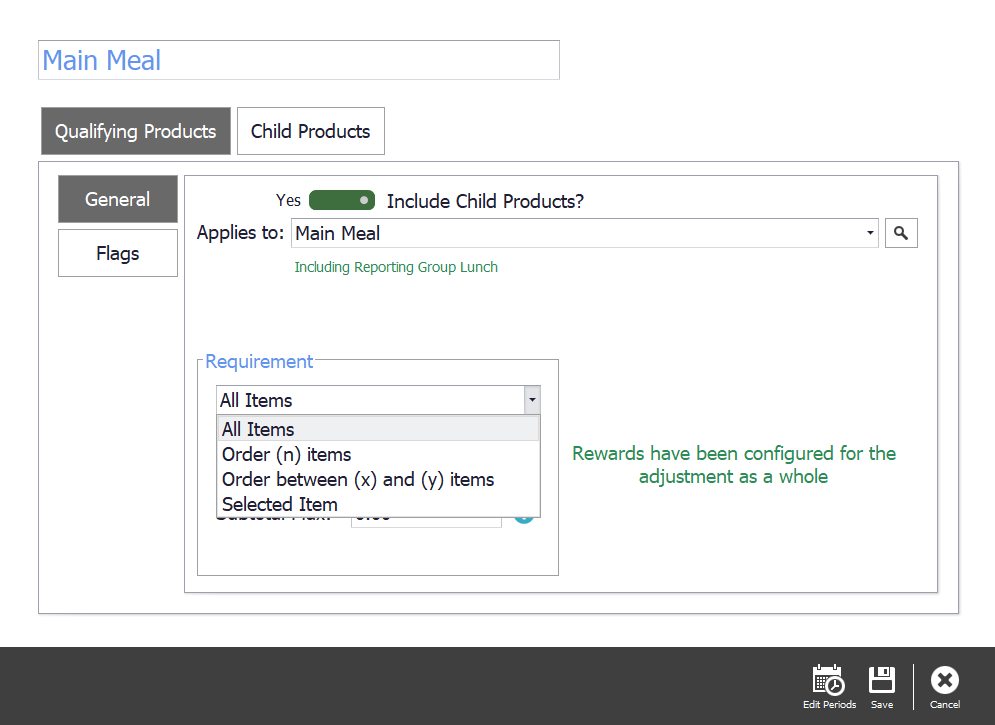Open the Flags side tab
Screen dimensions: 995x725
(118, 253)
